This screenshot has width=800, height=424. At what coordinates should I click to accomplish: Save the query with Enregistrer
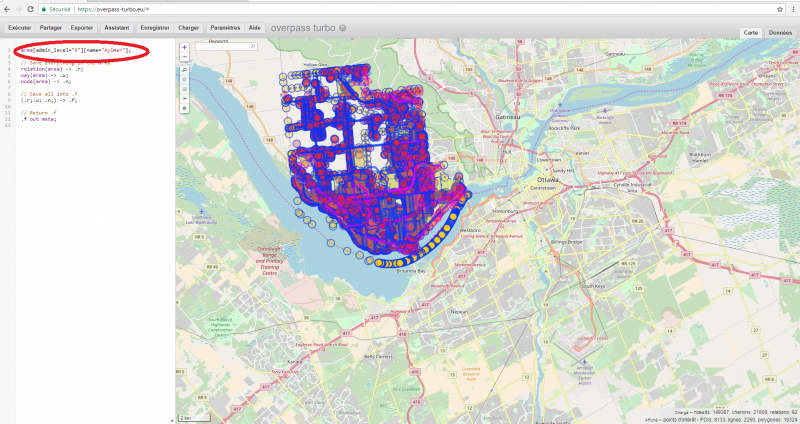click(x=154, y=28)
